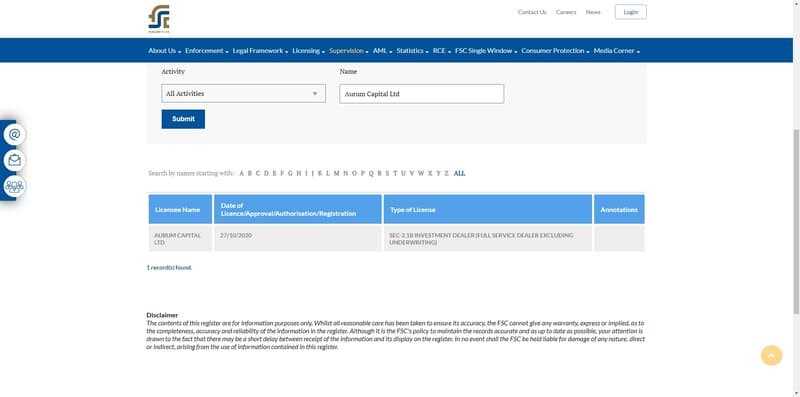Screen dimensions: 800x397
Task: Click the Disclaimer heading
Action: point(162,315)
